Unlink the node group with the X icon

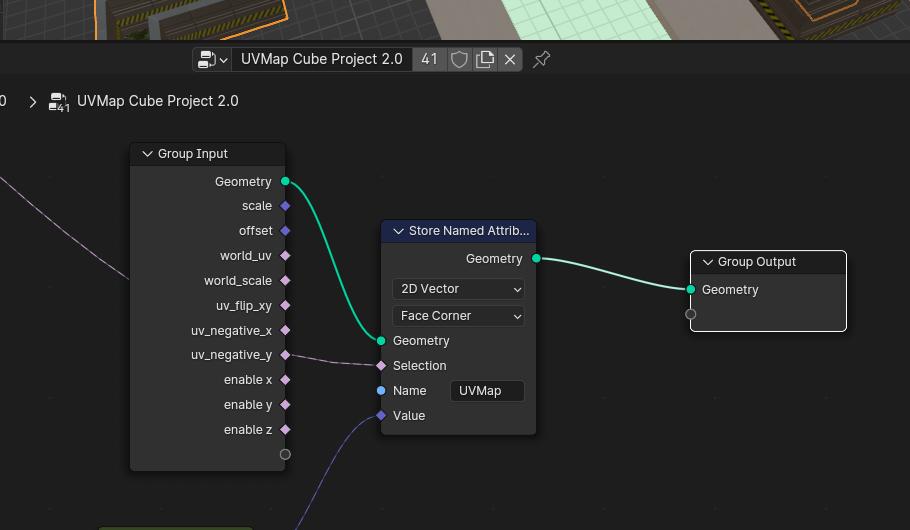tap(510, 59)
